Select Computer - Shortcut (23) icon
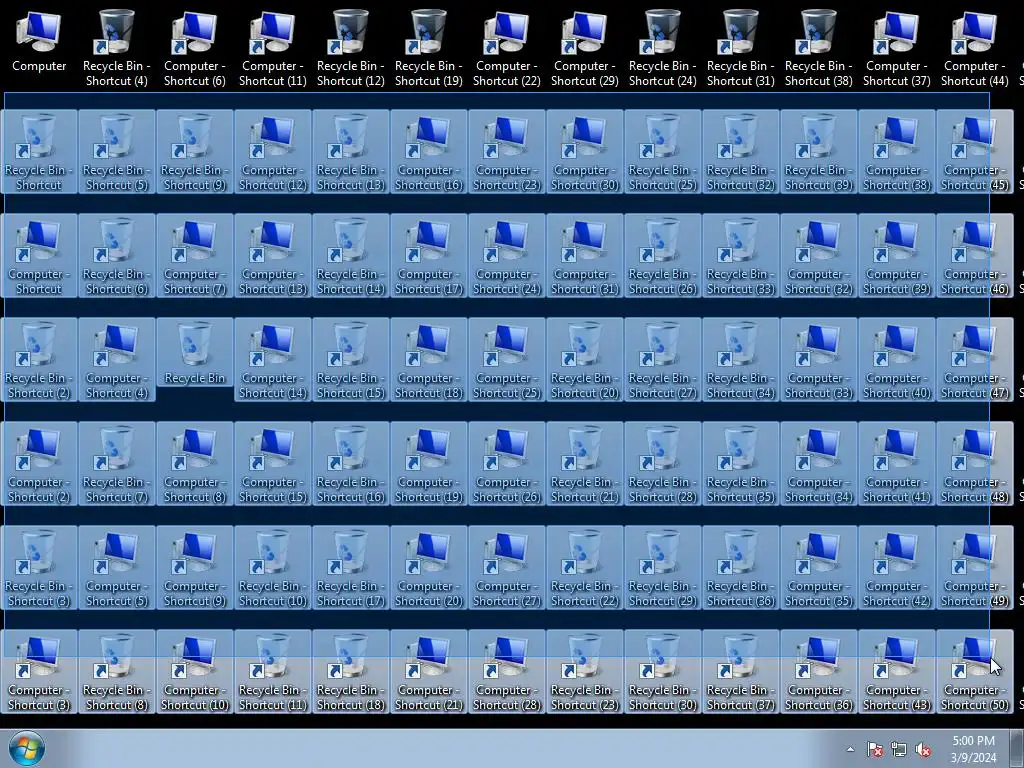 click(507, 152)
